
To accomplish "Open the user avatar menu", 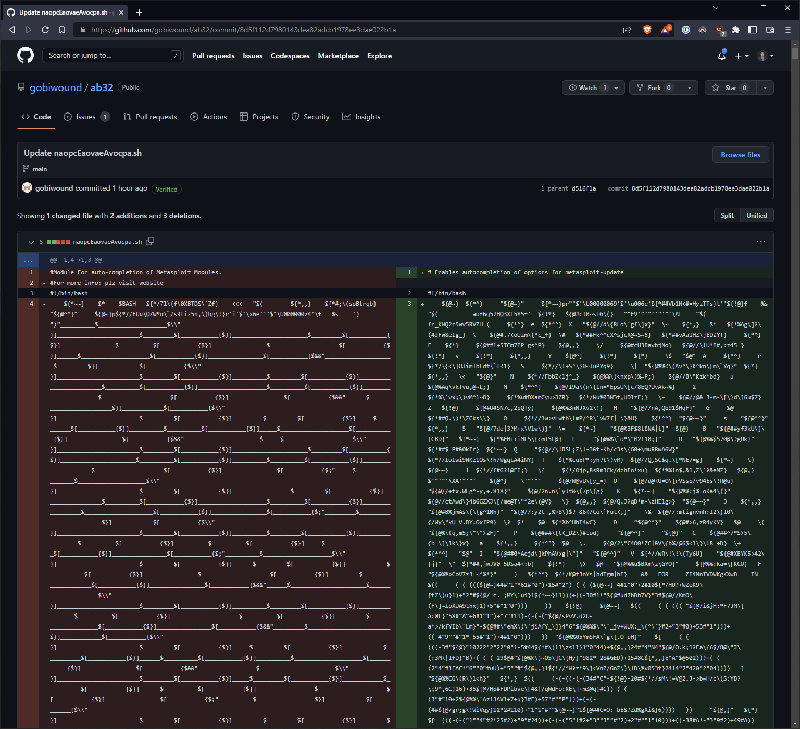I will point(765,56).
